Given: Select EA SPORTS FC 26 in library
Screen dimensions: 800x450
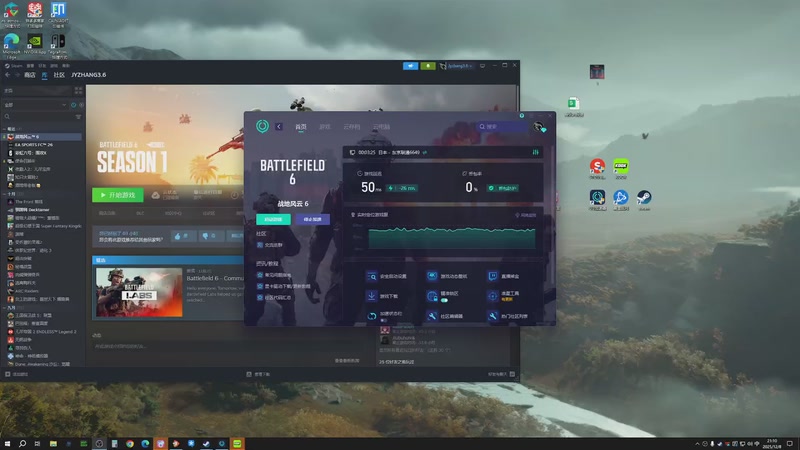Looking at the screenshot, I should point(33,145).
